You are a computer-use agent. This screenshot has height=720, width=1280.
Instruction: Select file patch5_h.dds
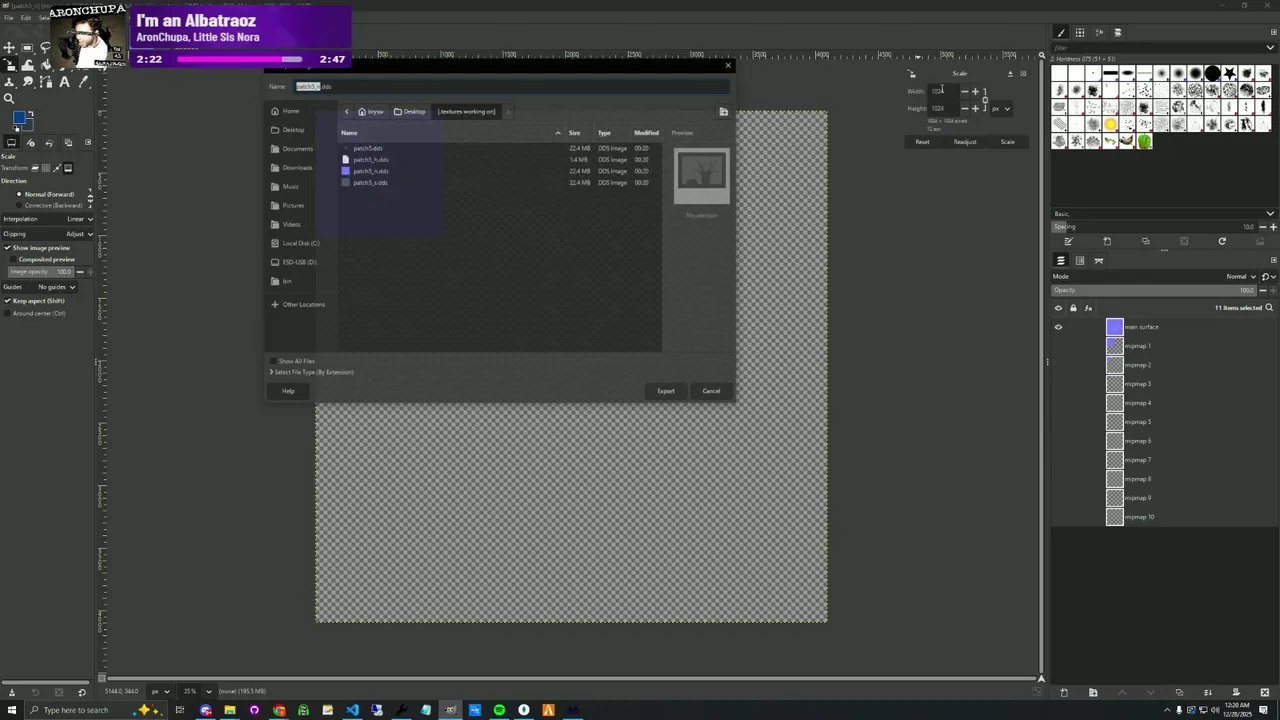tap(370, 160)
